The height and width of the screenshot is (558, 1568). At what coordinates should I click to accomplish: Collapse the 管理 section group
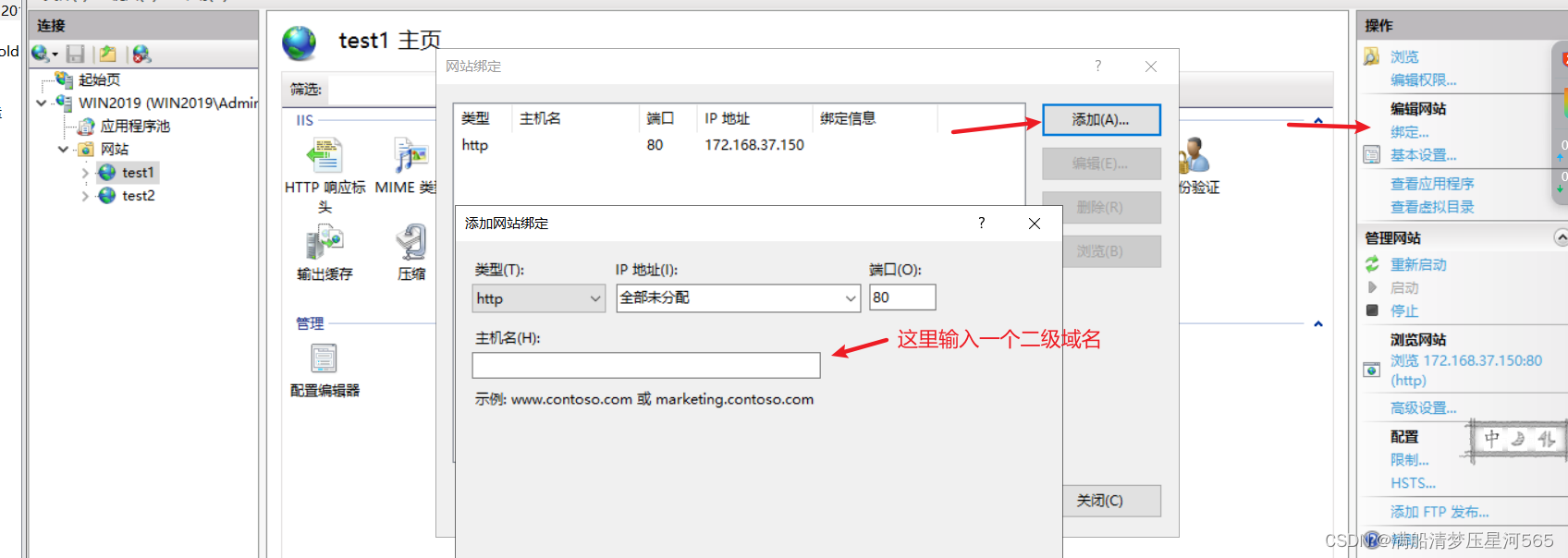point(1318,324)
